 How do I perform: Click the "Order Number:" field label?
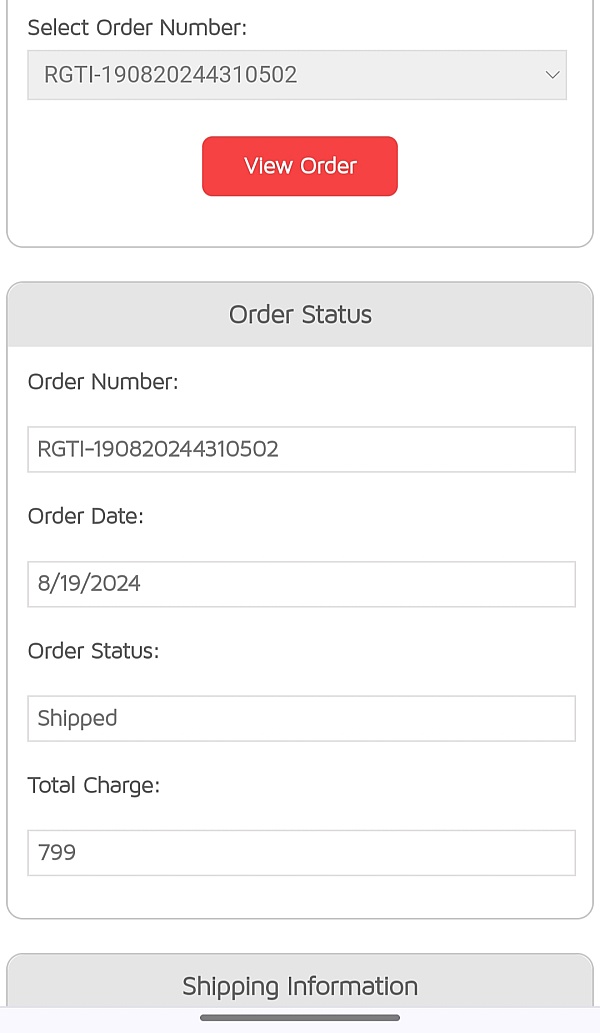[103, 382]
